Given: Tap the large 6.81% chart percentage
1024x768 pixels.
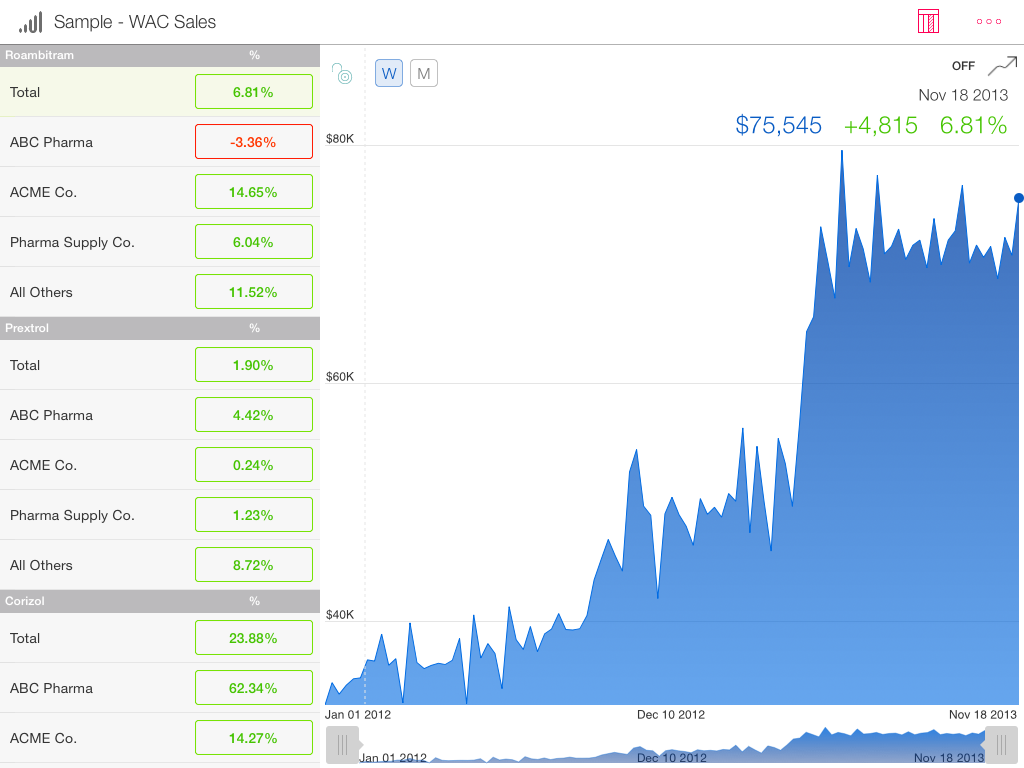Looking at the screenshot, I should click(973, 125).
